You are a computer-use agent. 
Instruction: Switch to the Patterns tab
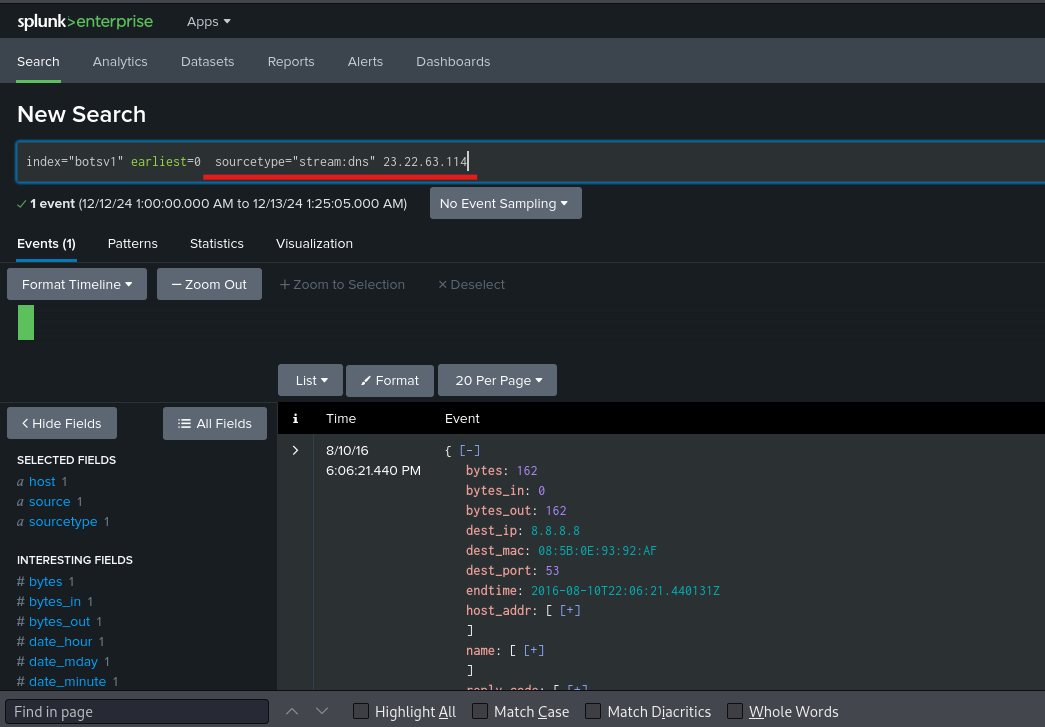click(133, 244)
